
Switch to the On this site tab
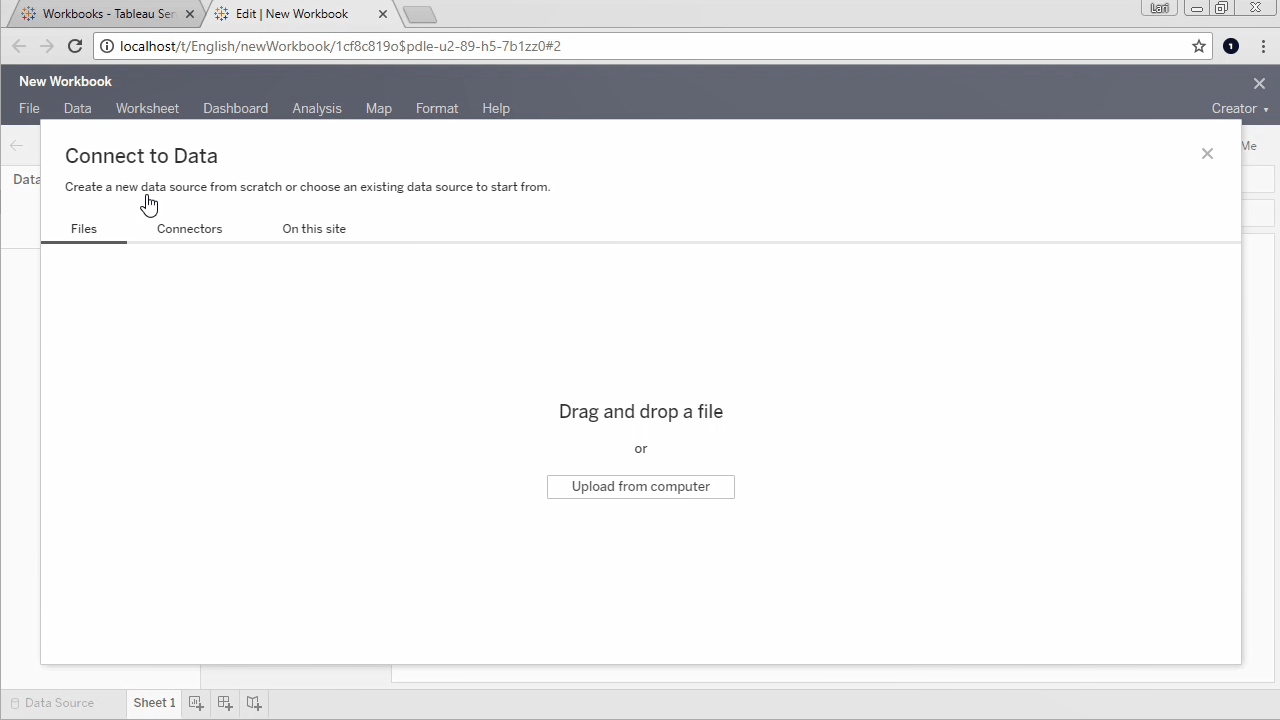click(314, 229)
